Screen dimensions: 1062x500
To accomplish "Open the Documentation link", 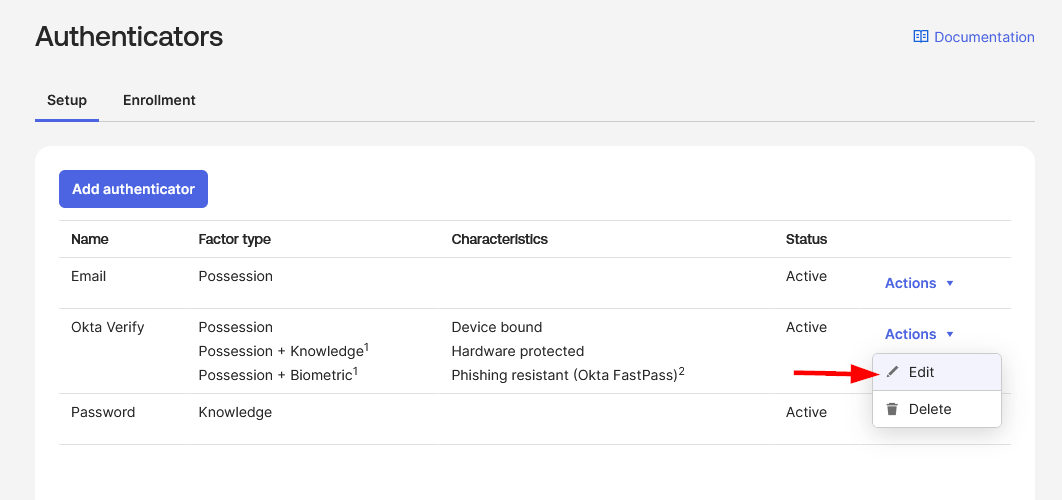I will point(984,37).
